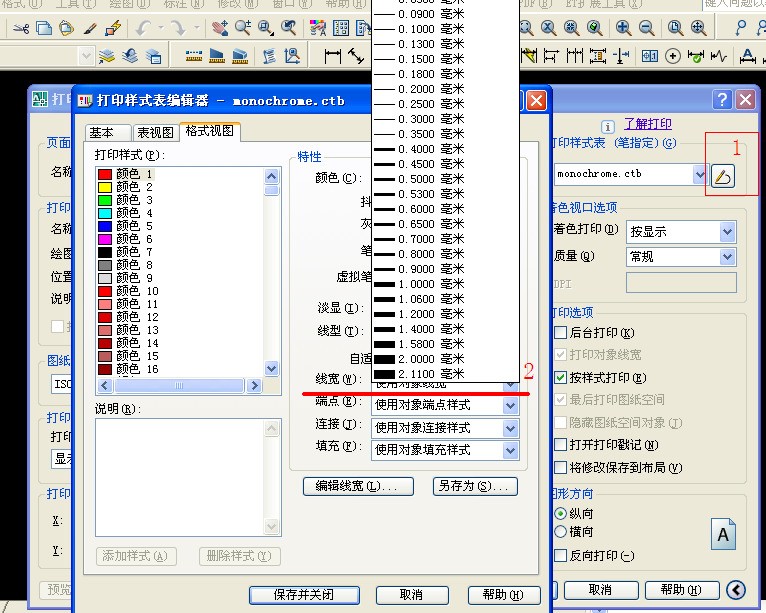Open the 填充 使用对象填充样式 dropdown
Screen dimensions: 766x613
(510, 450)
